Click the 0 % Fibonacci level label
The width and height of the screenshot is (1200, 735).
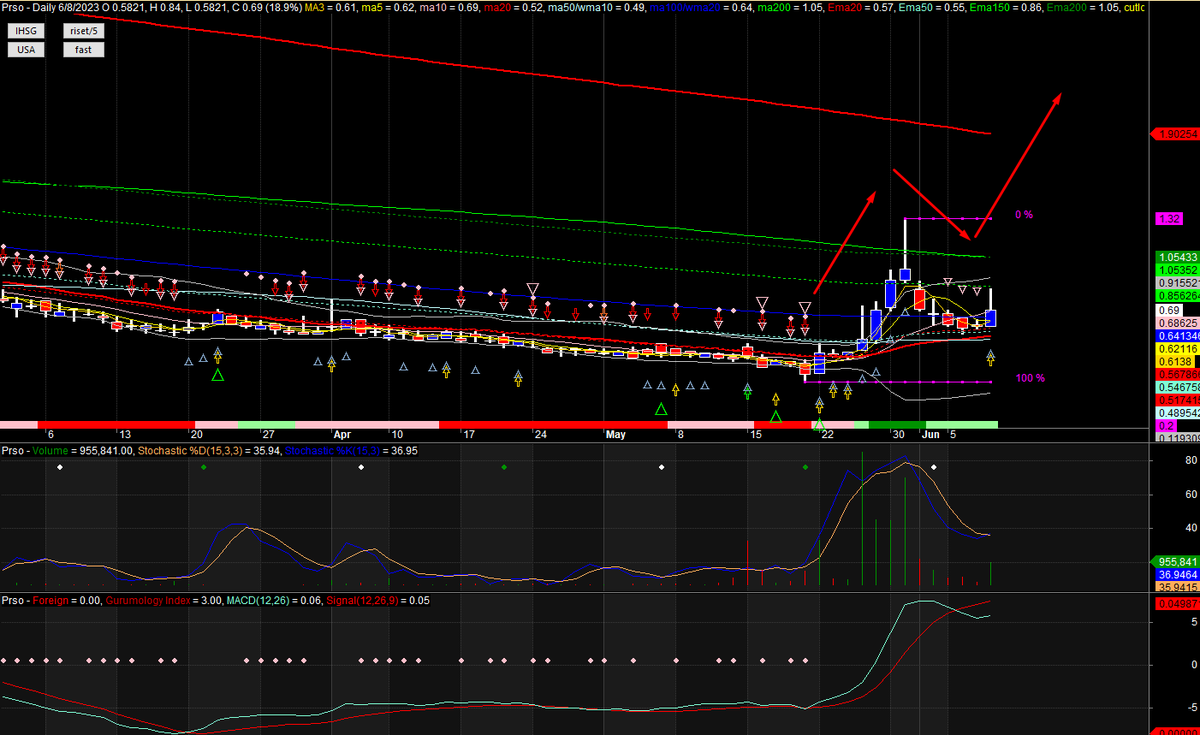[x=1024, y=215]
